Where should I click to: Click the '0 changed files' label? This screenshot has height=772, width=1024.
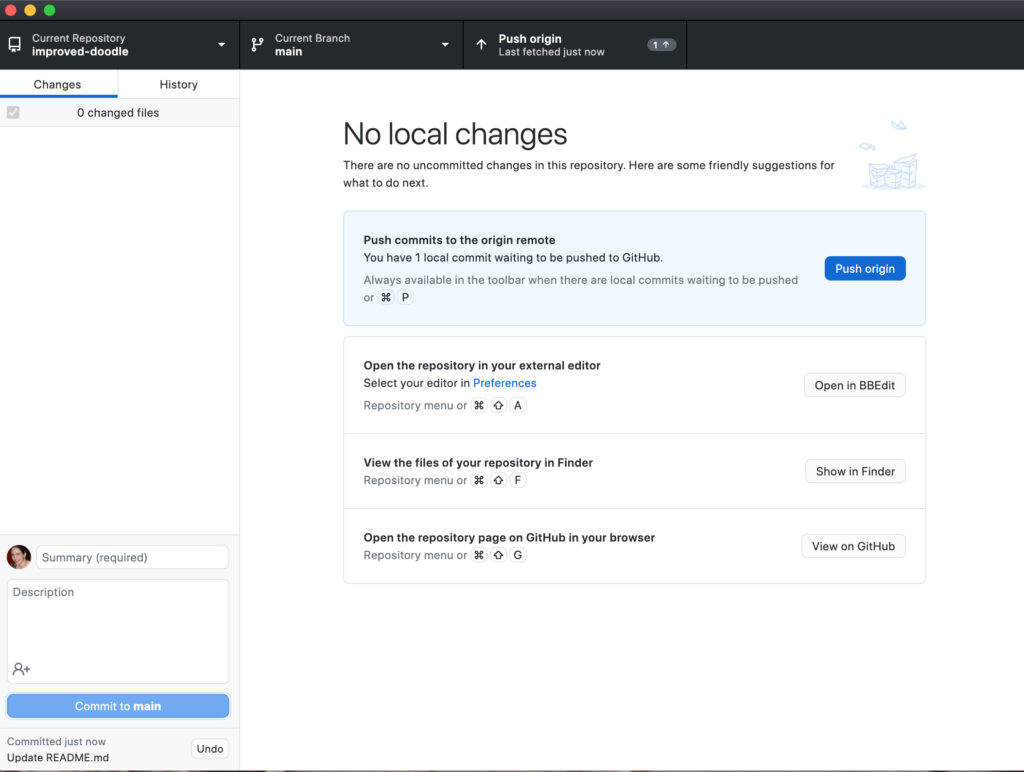click(118, 112)
